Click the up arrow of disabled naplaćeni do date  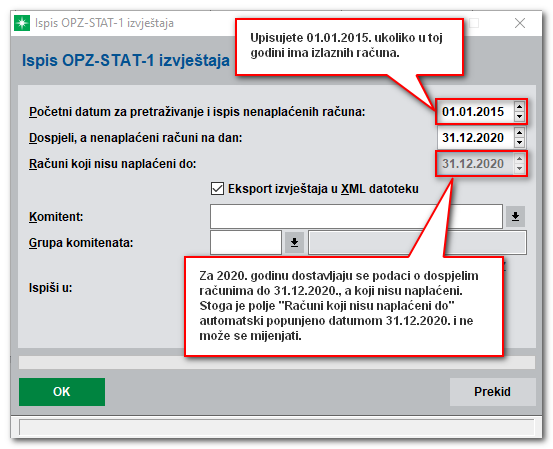[x=519, y=159]
